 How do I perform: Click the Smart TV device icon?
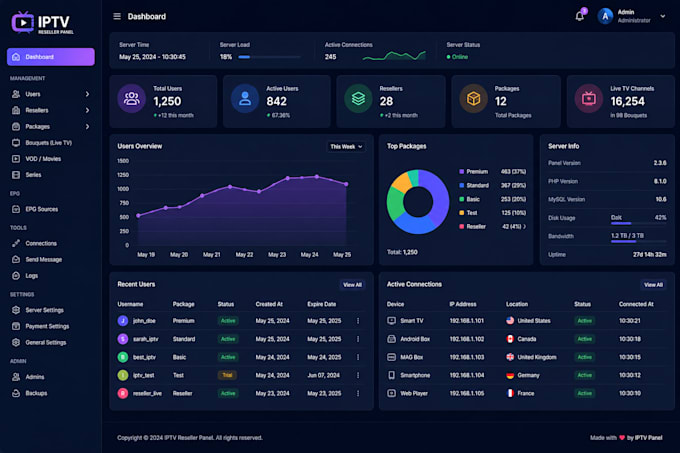pyautogui.click(x=391, y=321)
